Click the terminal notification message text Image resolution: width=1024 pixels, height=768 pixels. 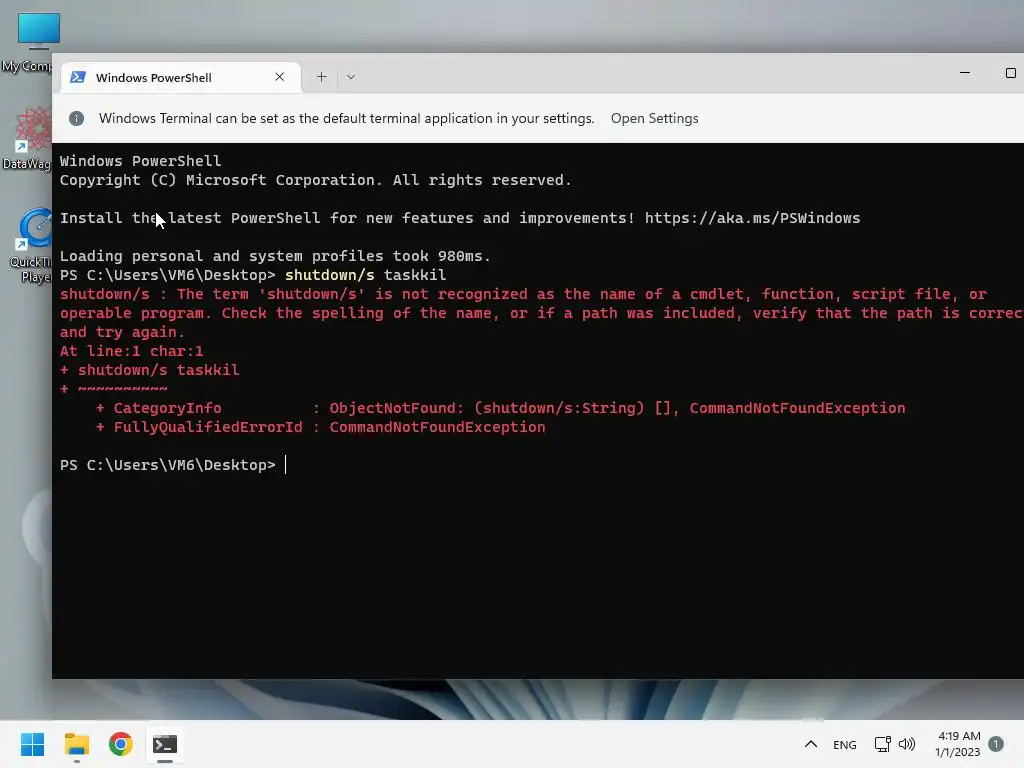click(347, 118)
